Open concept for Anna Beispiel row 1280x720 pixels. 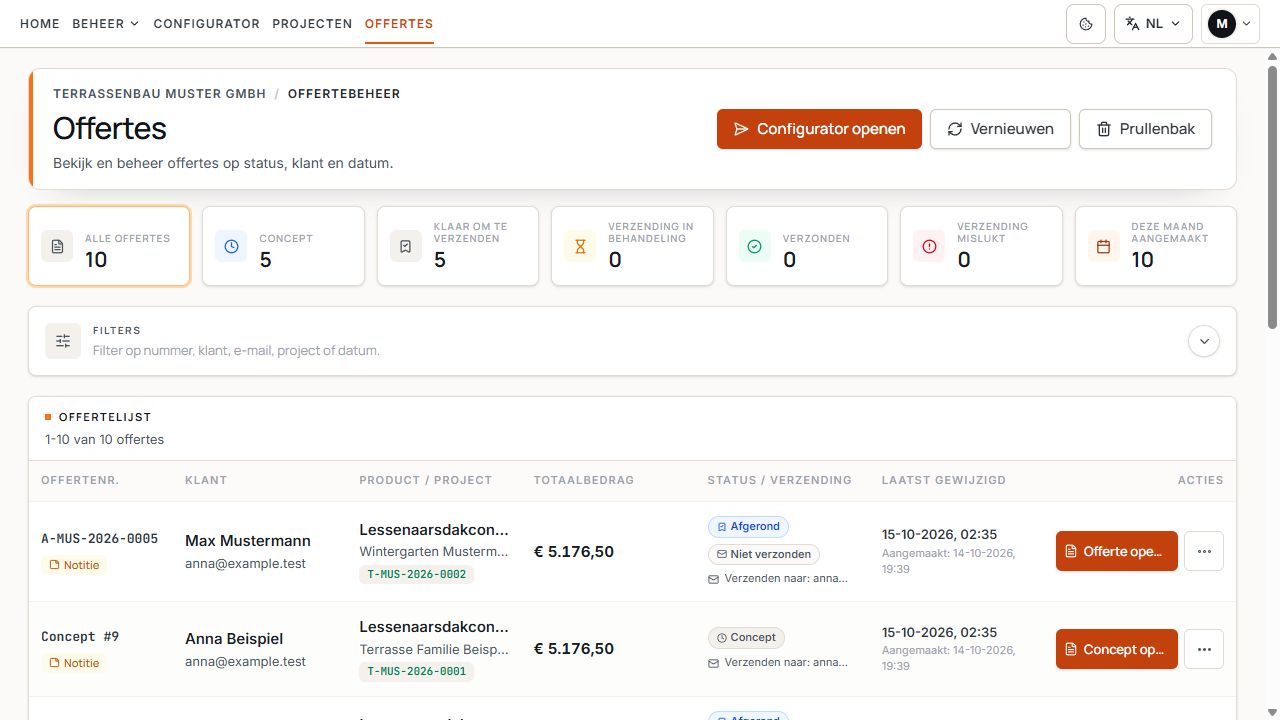click(1117, 649)
